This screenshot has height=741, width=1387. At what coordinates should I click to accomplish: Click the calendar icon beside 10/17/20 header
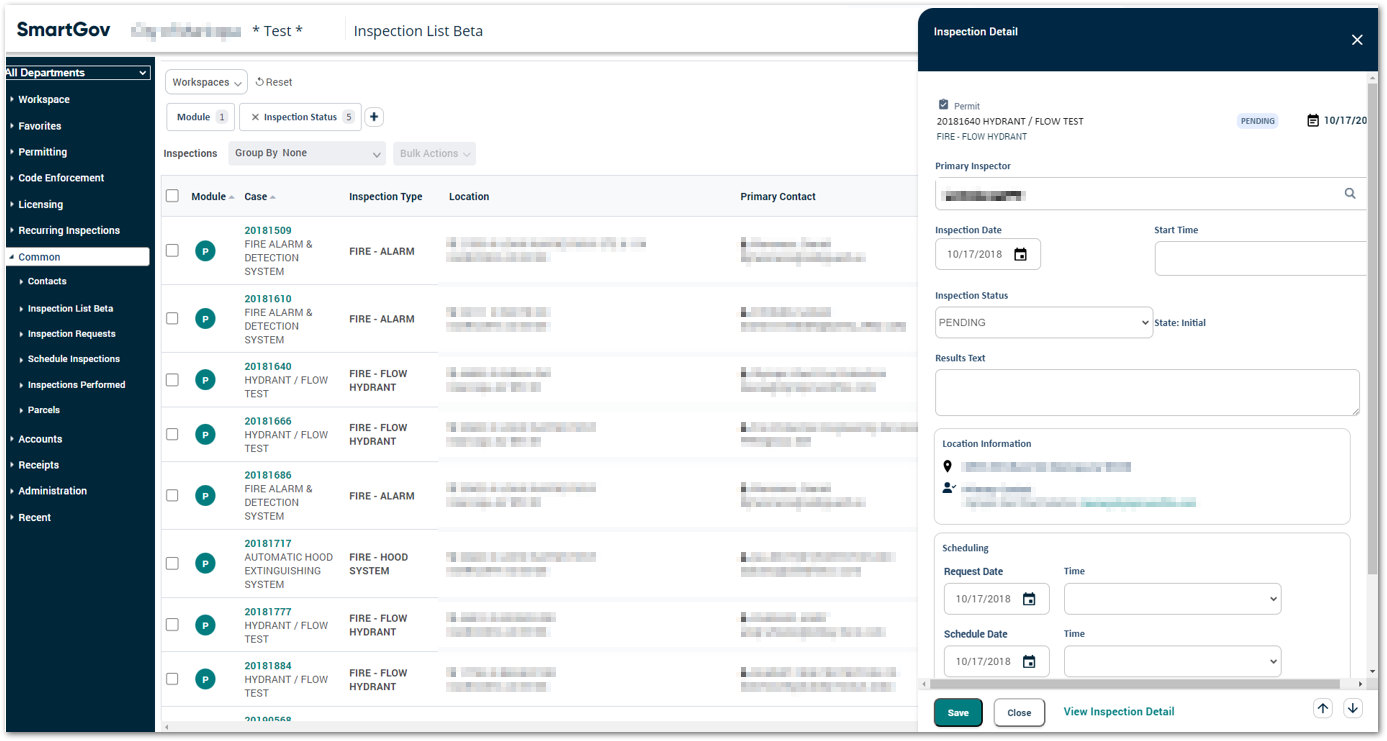point(1313,121)
